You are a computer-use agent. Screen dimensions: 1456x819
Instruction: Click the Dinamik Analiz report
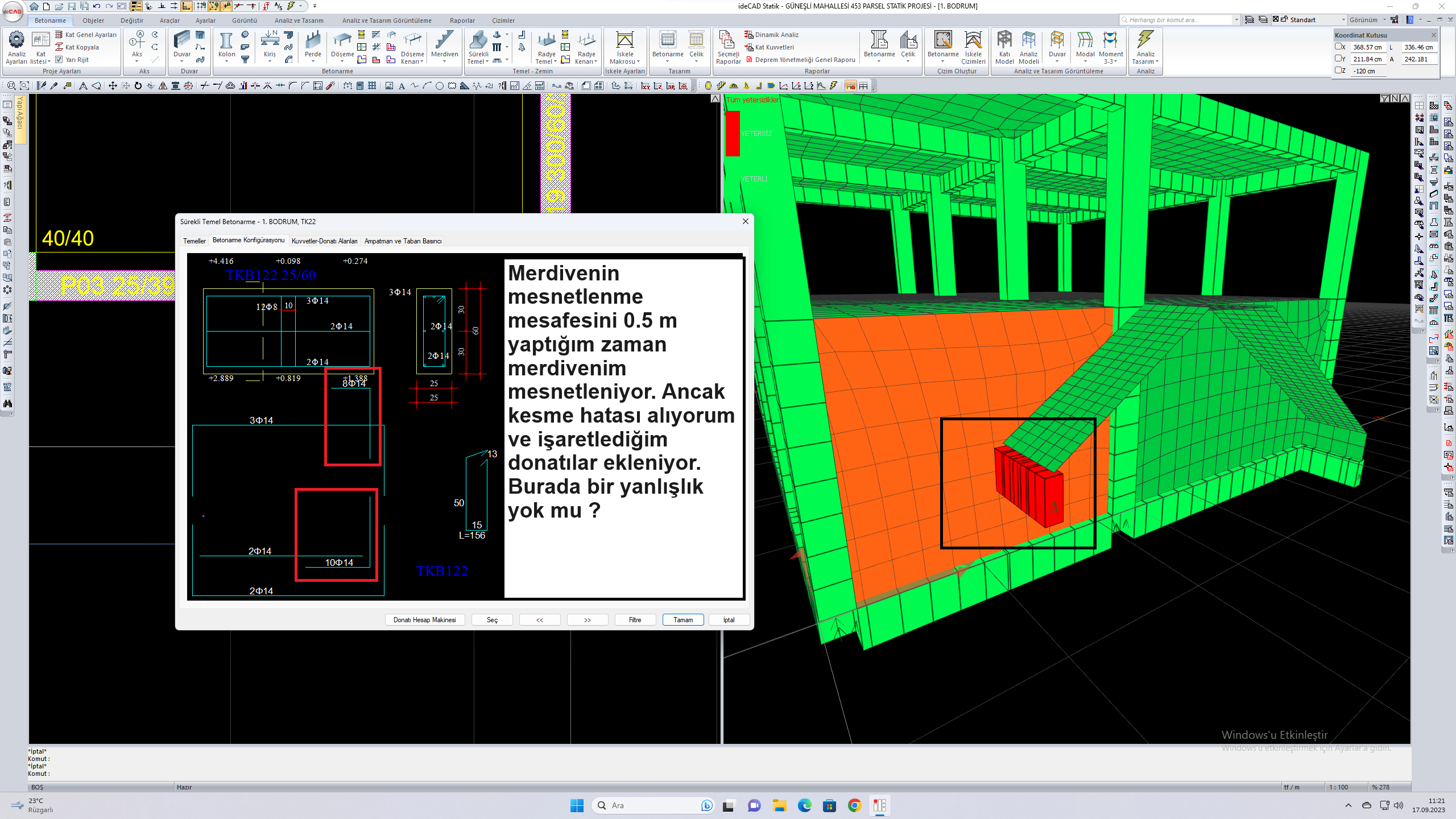point(771,35)
